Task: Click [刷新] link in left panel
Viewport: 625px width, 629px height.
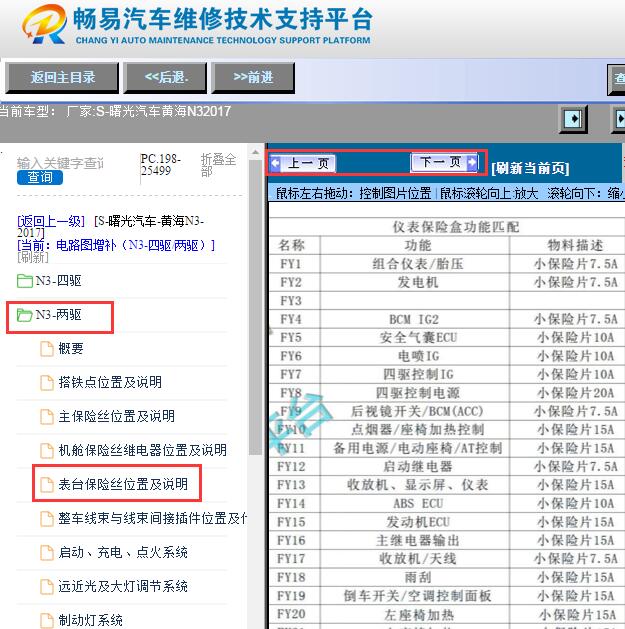Action: click(x=32, y=257)
